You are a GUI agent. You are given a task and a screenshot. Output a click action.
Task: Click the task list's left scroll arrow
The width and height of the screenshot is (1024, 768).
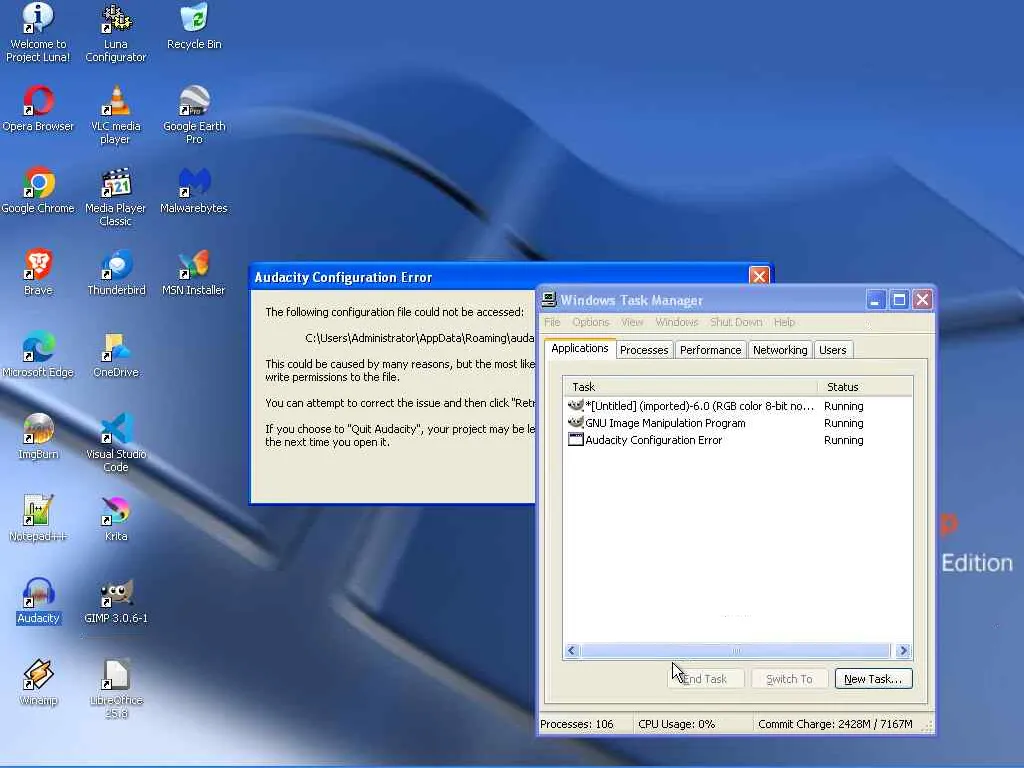click(572, 650)
